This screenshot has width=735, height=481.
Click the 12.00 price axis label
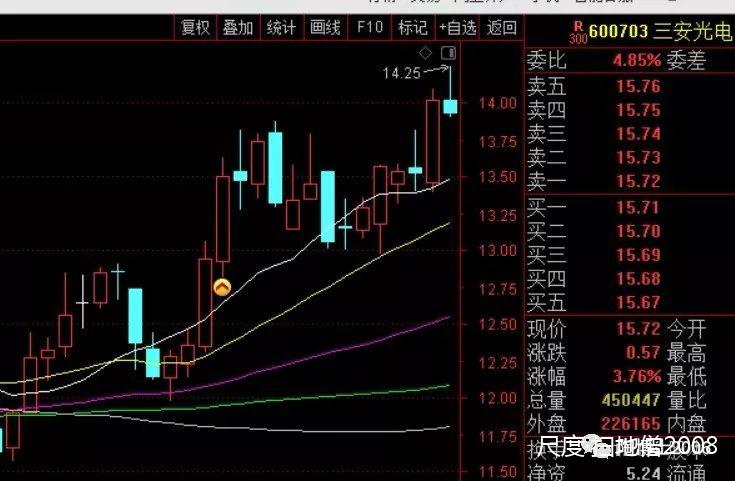tap(497, 398)
